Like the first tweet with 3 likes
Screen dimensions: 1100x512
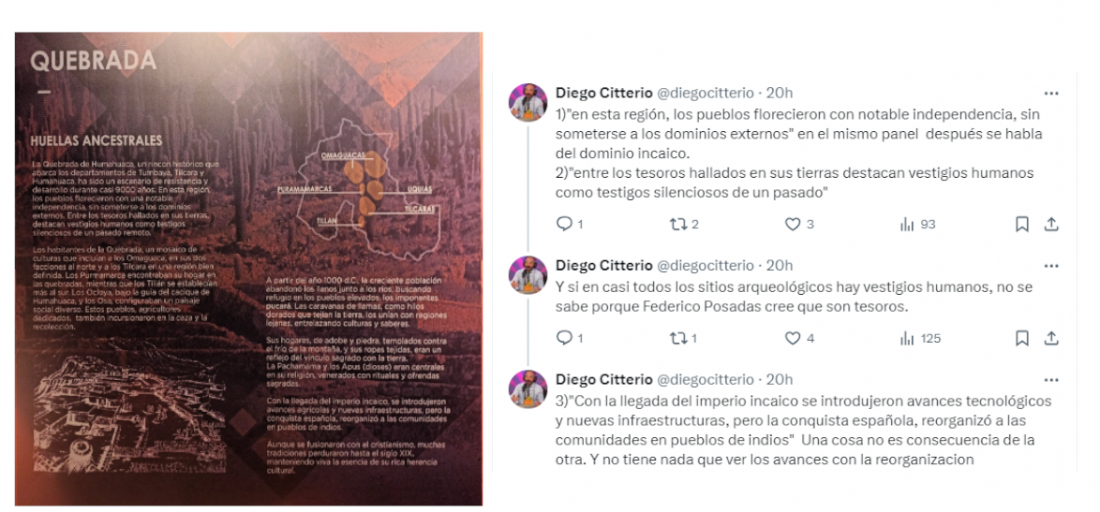799,224
